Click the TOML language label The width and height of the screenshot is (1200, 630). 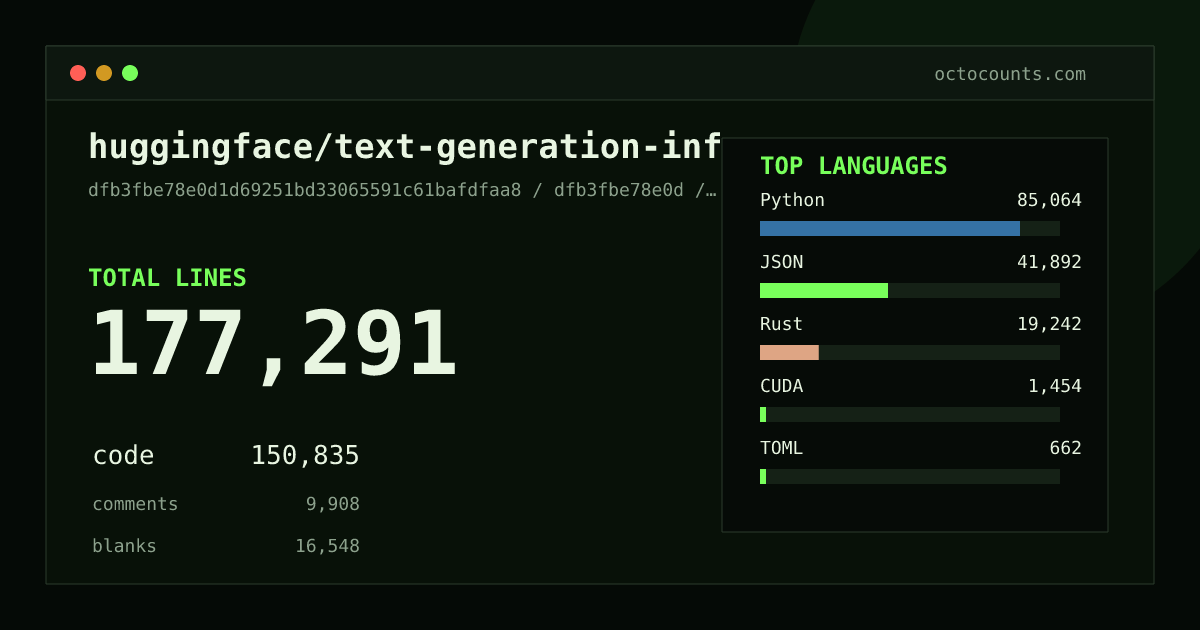(x=781, y=448)
